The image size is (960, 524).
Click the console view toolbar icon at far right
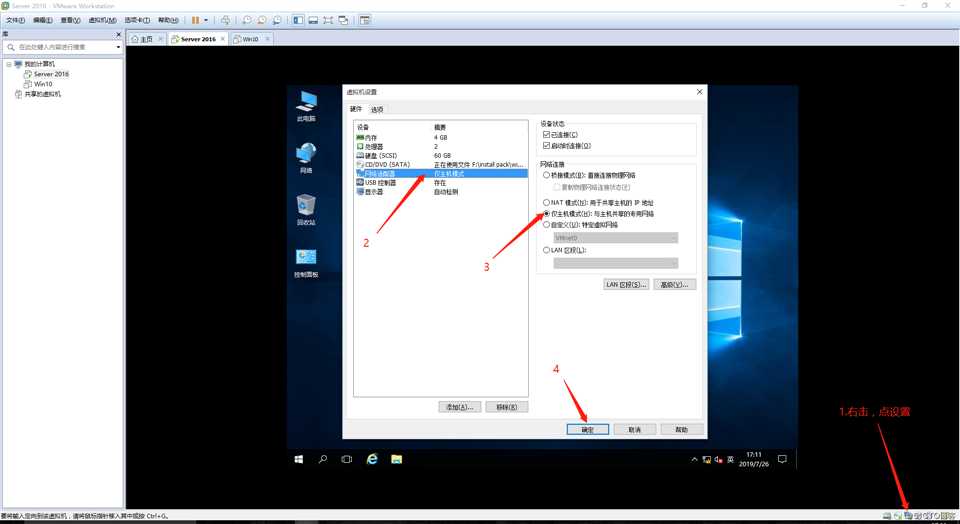click(x=365, y=20)
